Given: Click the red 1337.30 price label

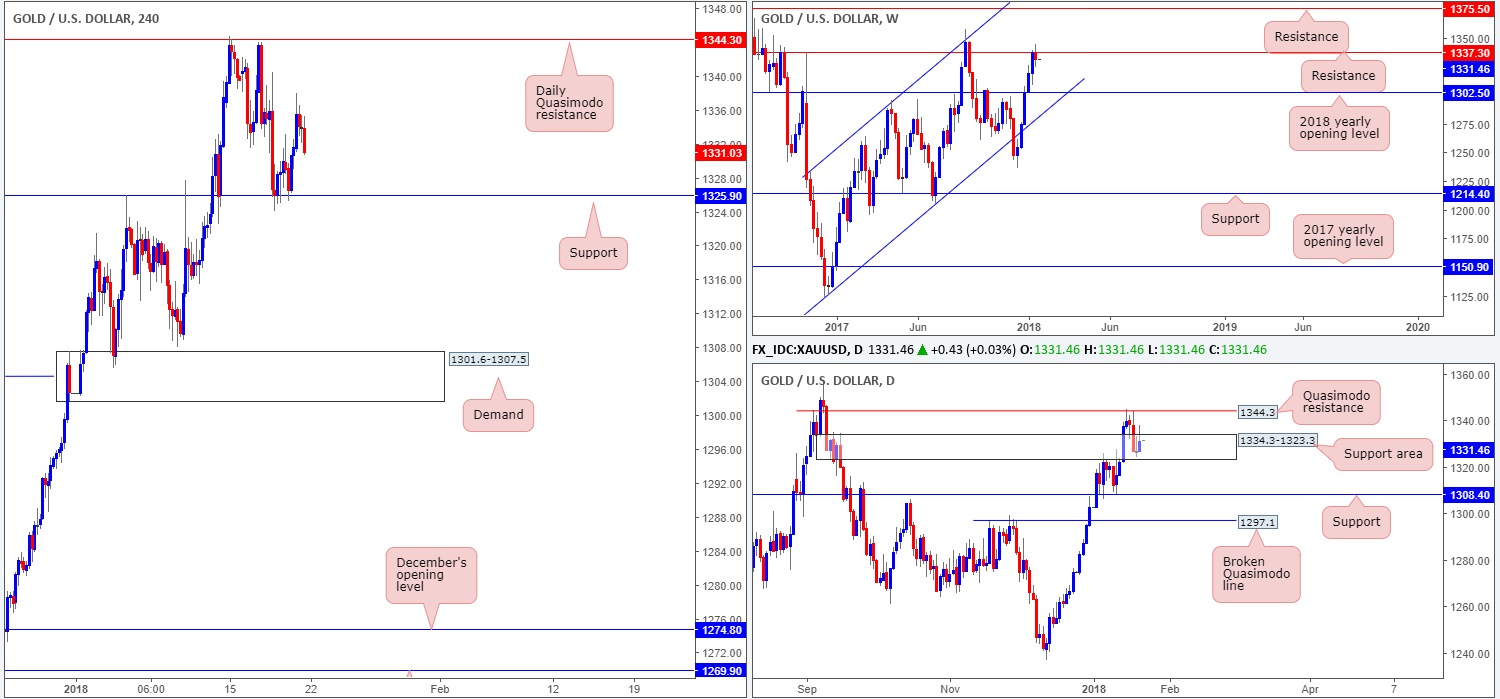Looking at the screenshot, I should tap(1469, 52).
